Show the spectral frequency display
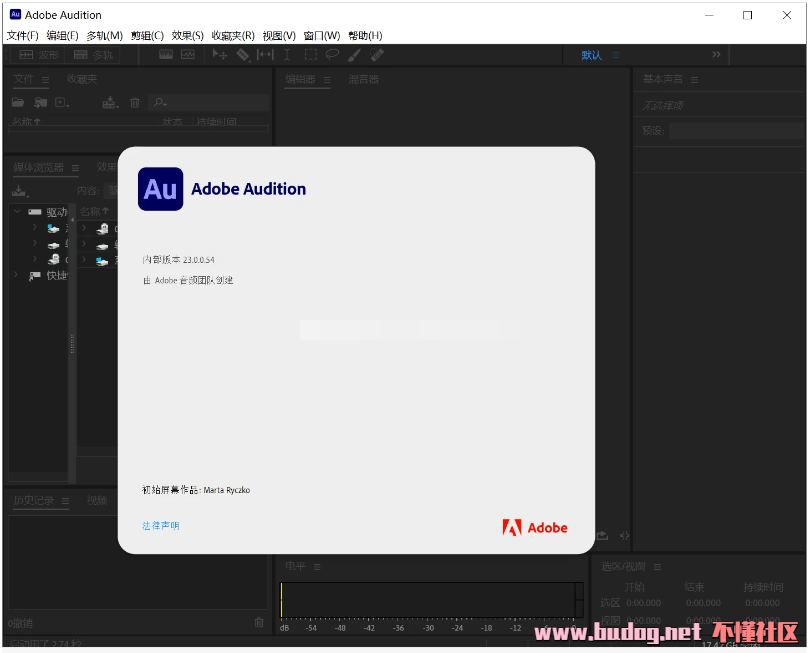Screen dimensions: 808x653 pos(166,55)
